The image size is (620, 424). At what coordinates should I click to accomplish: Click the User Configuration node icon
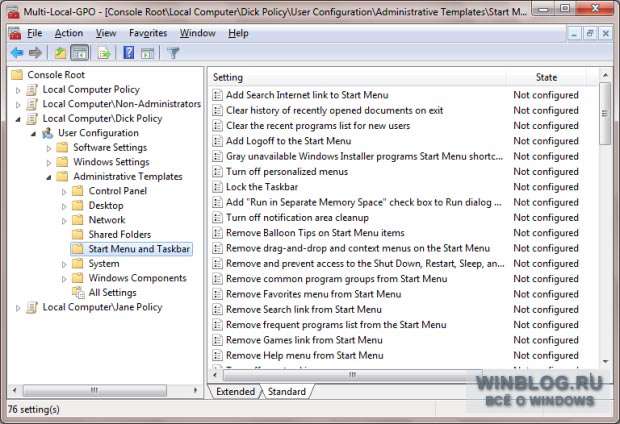47,133
